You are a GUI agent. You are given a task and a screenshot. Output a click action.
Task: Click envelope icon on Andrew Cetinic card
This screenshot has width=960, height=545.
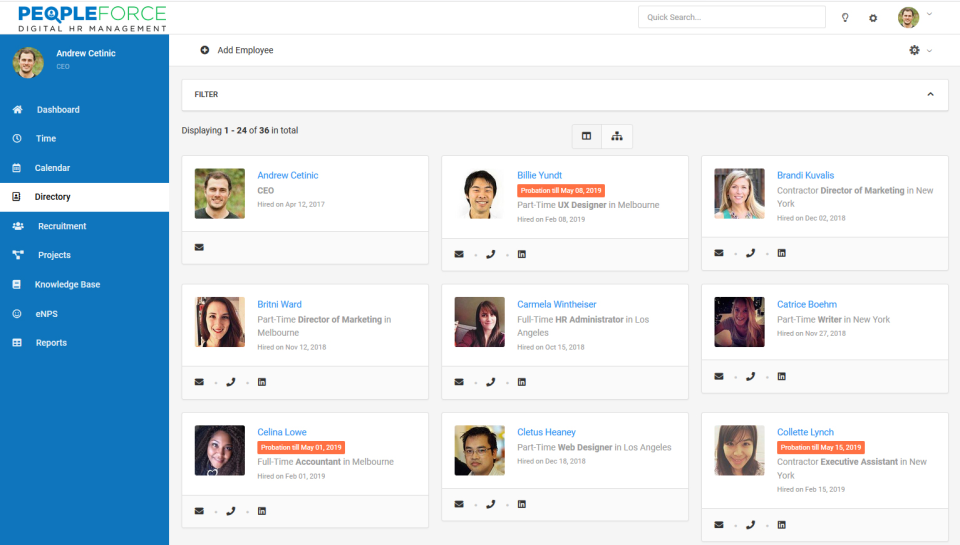(x=199, y=247)
